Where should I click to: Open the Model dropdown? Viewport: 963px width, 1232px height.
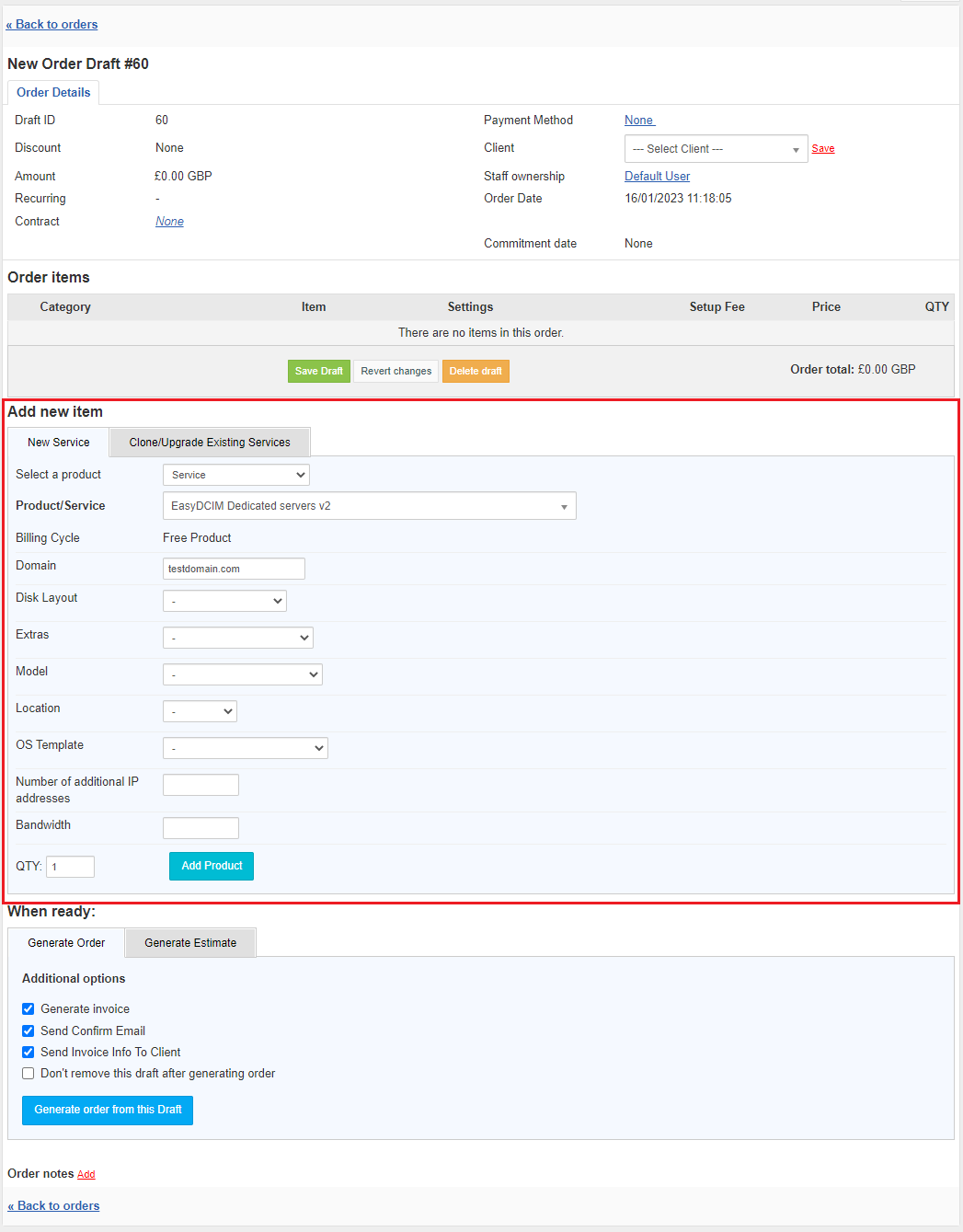click(x=243, y=674)
